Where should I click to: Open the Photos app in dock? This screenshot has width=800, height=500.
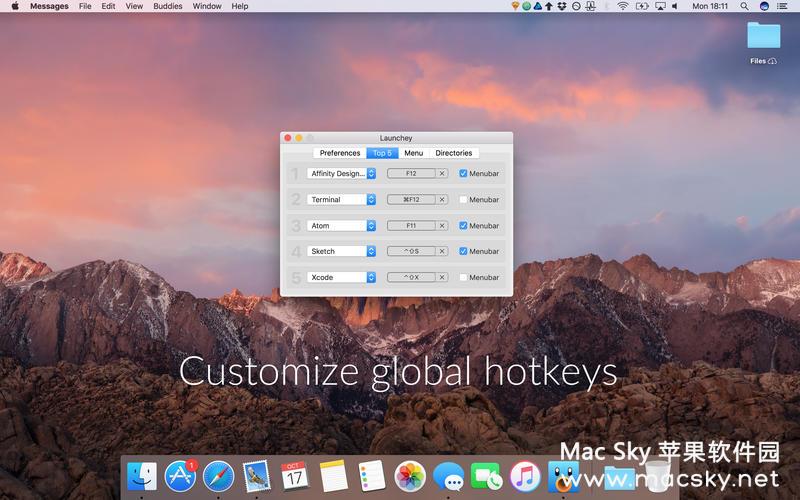tap(410, 477)
